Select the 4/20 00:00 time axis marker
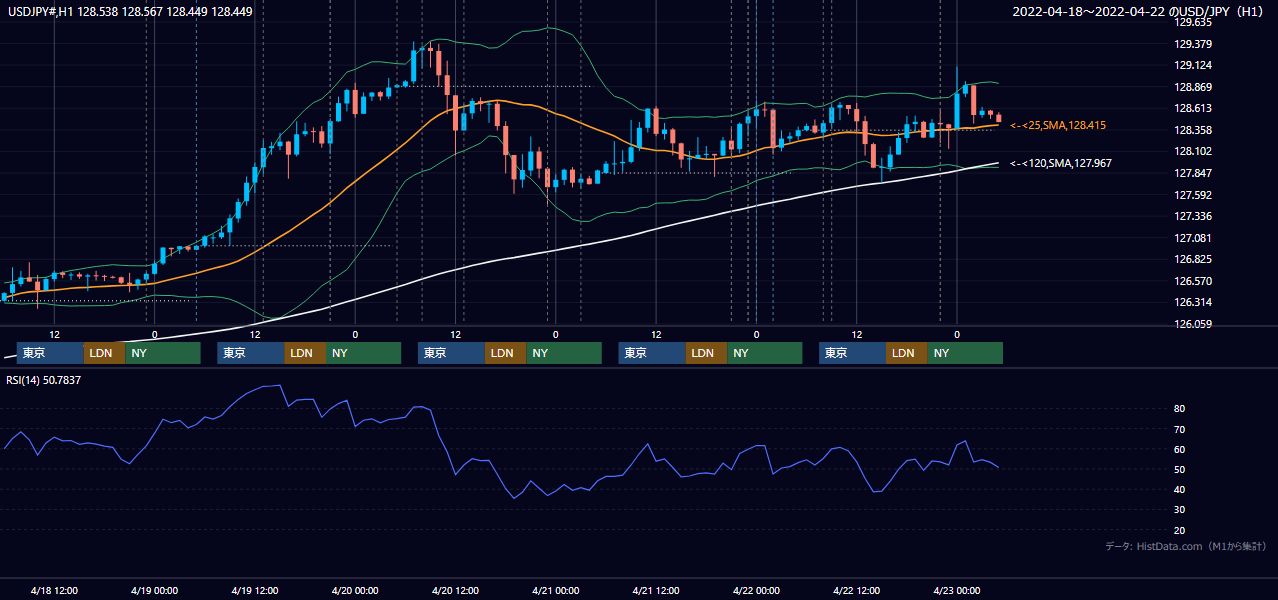The image size is (1278, 600). (x=355, y=591)
